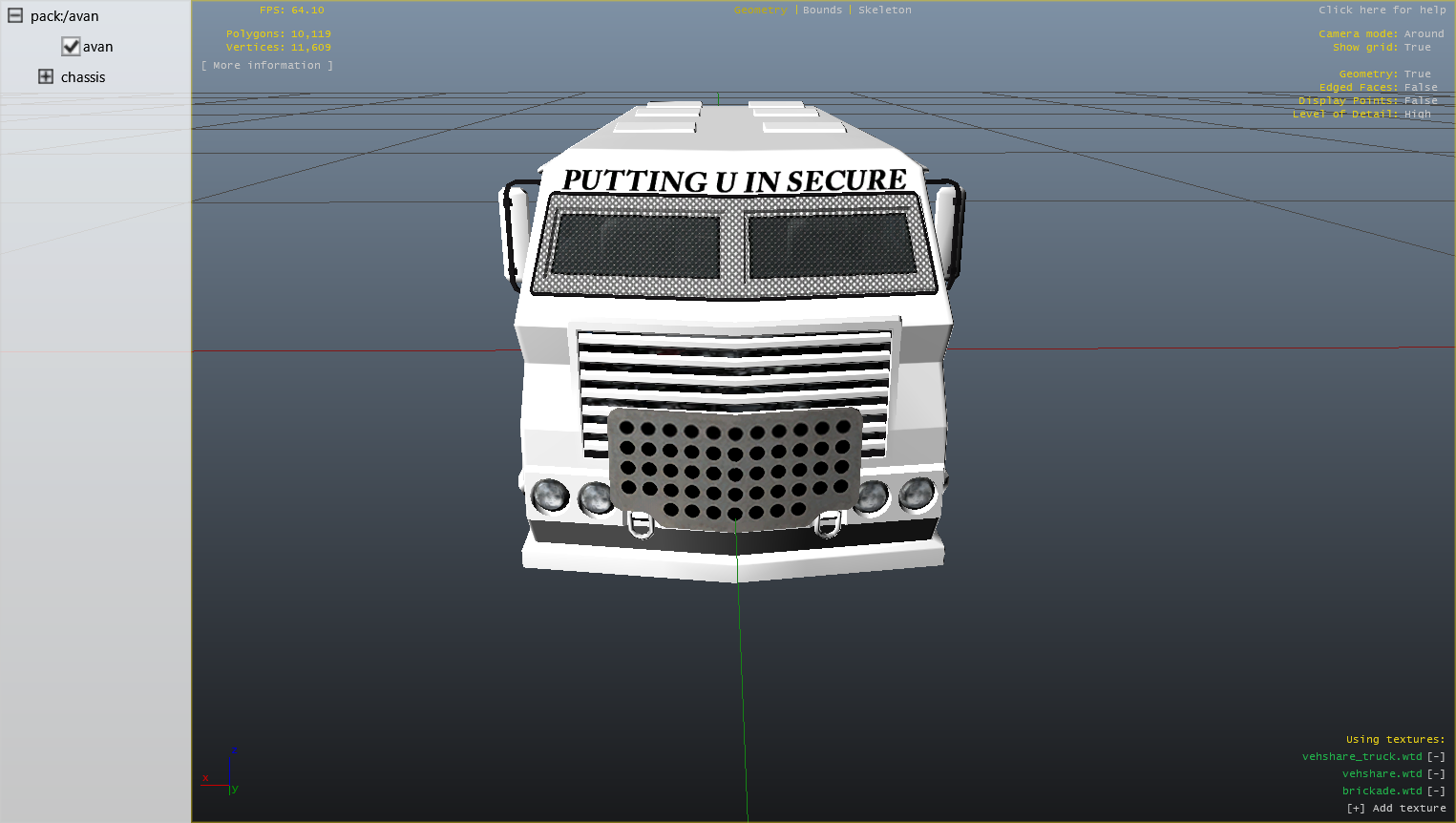Viewport: 1456px width, 823px height.
Task: Remove vehshare_truck.wtd with its minus icon
Action: [x=1436, y=757]
